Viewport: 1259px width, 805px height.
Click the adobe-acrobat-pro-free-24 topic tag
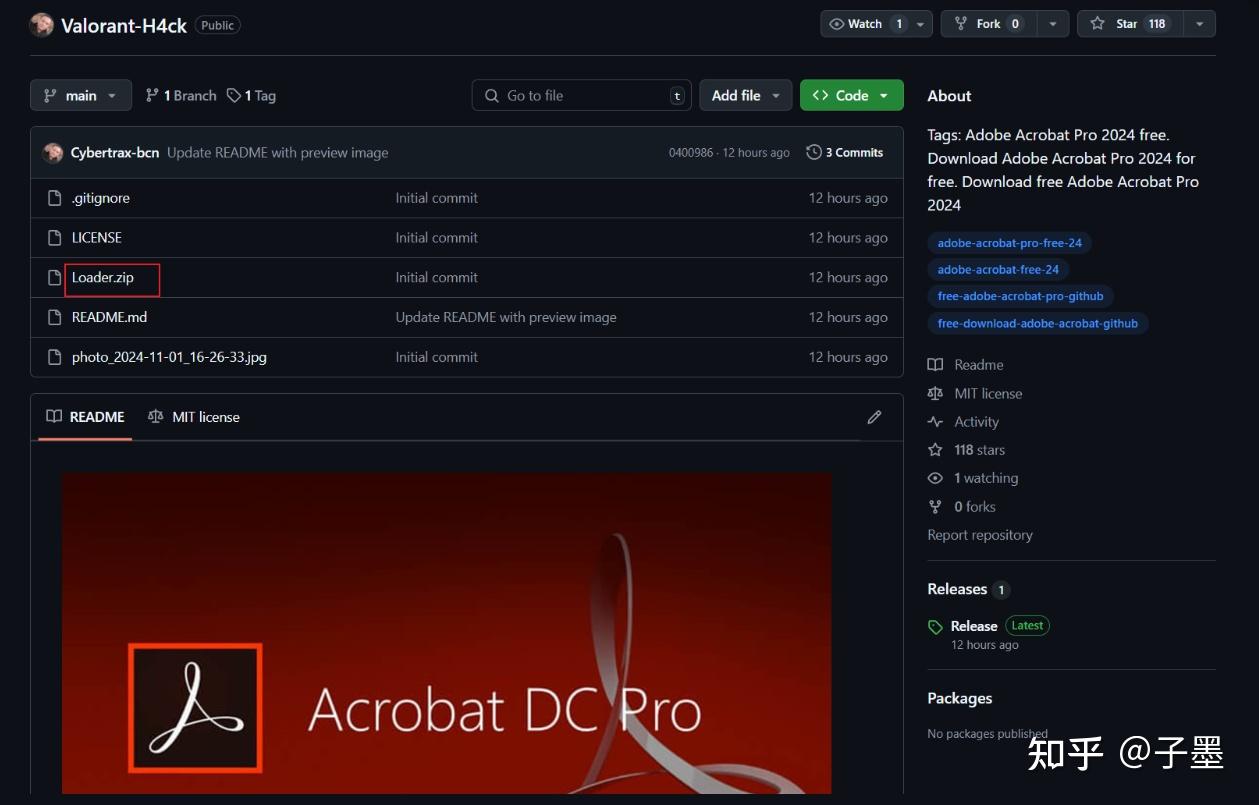point(1009,243)
